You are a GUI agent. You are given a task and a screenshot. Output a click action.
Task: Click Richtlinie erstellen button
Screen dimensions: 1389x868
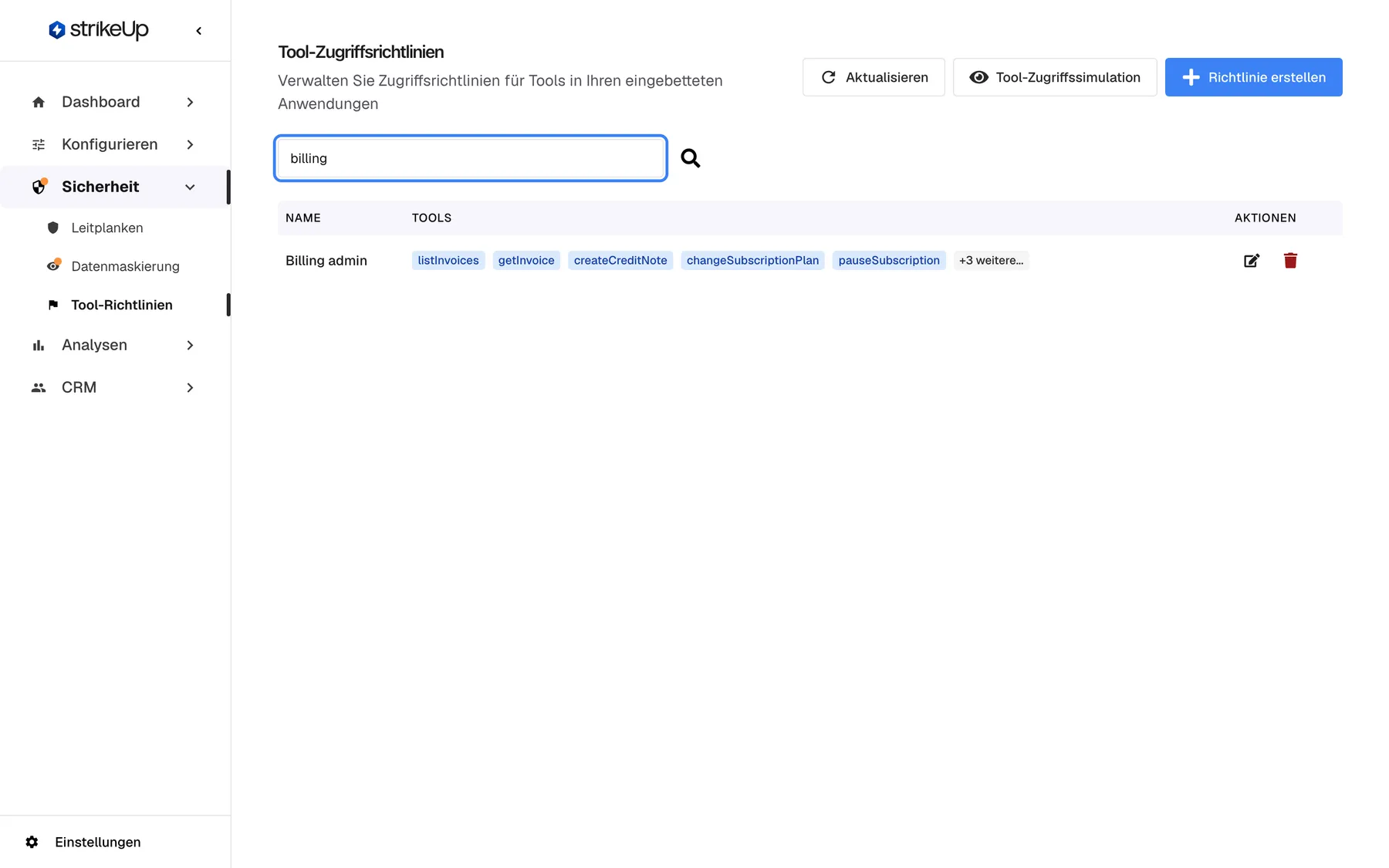coord(1254,77)
